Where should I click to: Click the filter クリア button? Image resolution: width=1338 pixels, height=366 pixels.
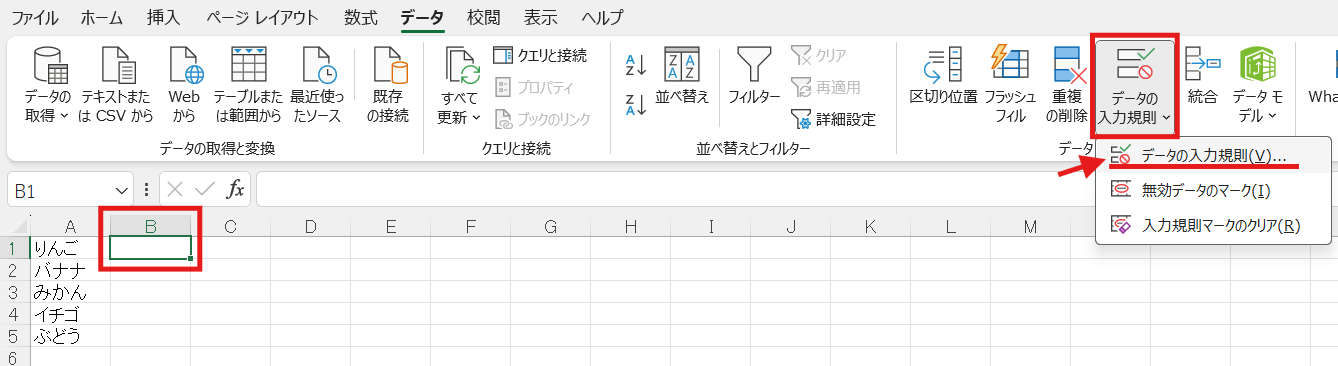pos(818,55)
